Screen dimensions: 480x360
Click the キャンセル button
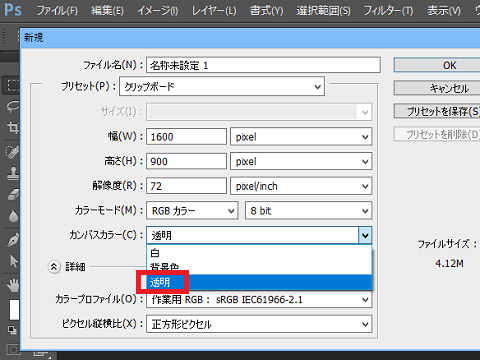tap(437, 88)
